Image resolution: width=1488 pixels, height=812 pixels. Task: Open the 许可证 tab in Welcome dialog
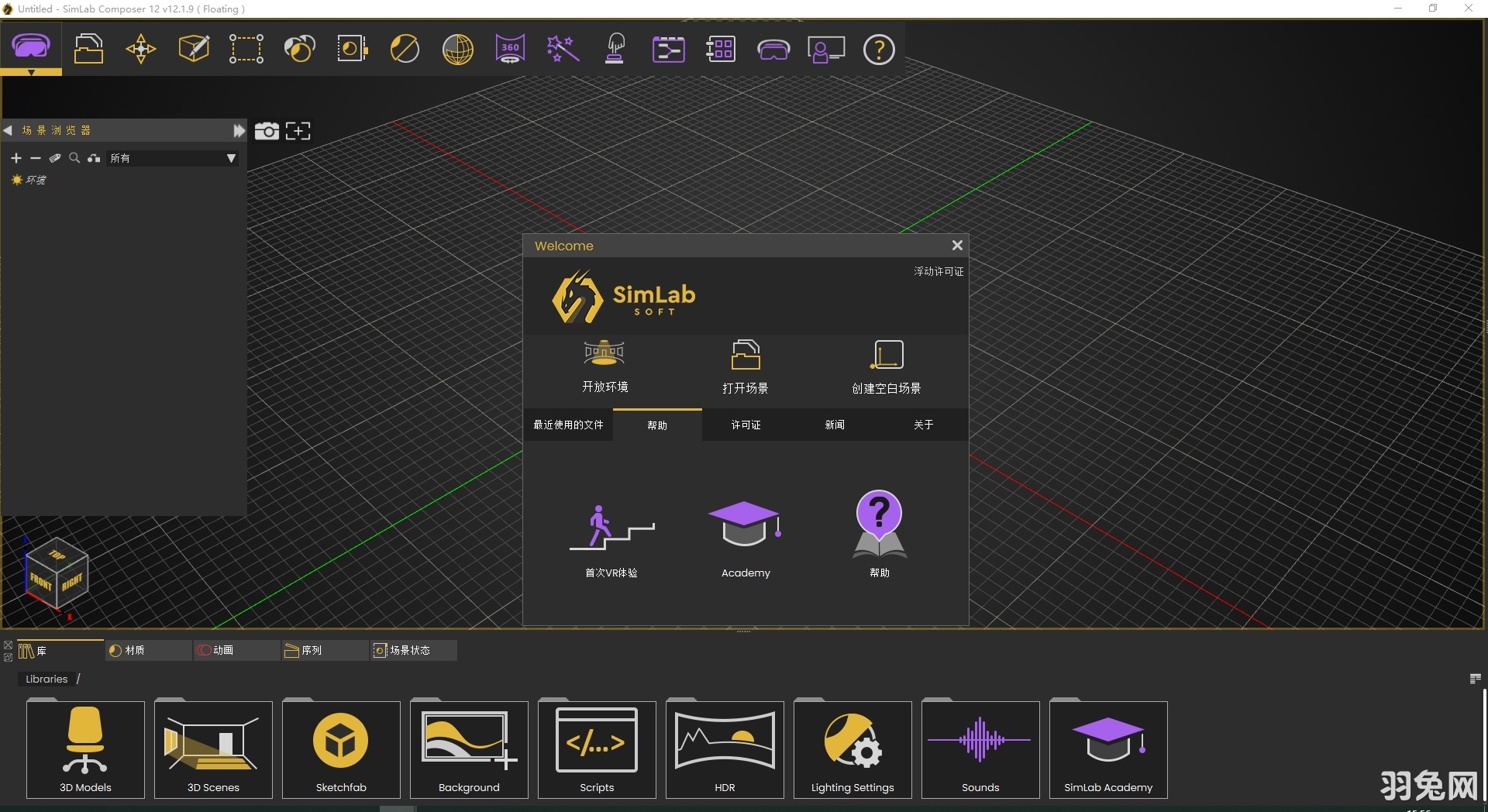click(745, 425)
